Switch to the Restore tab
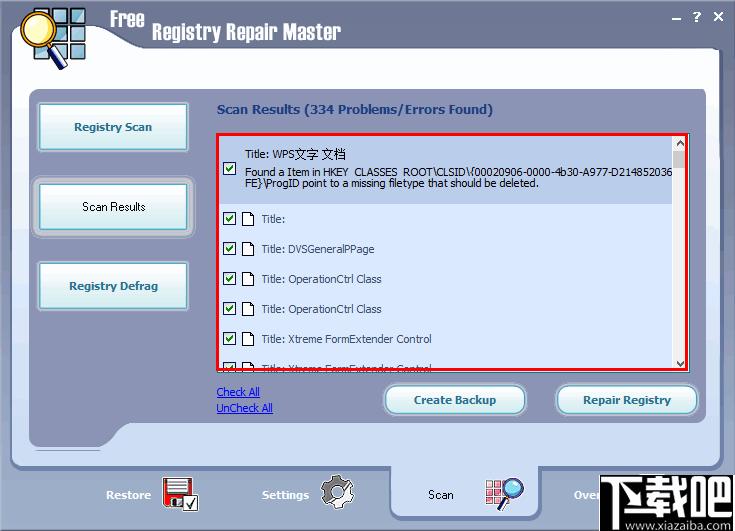Screen dimensions: 735x531 click(x=129, y=495)
